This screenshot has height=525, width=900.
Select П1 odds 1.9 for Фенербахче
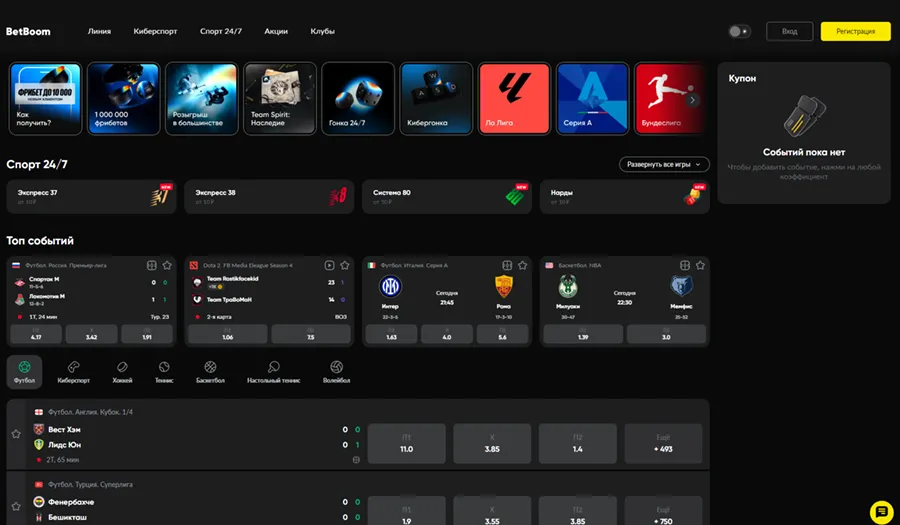tap(406, 511)
